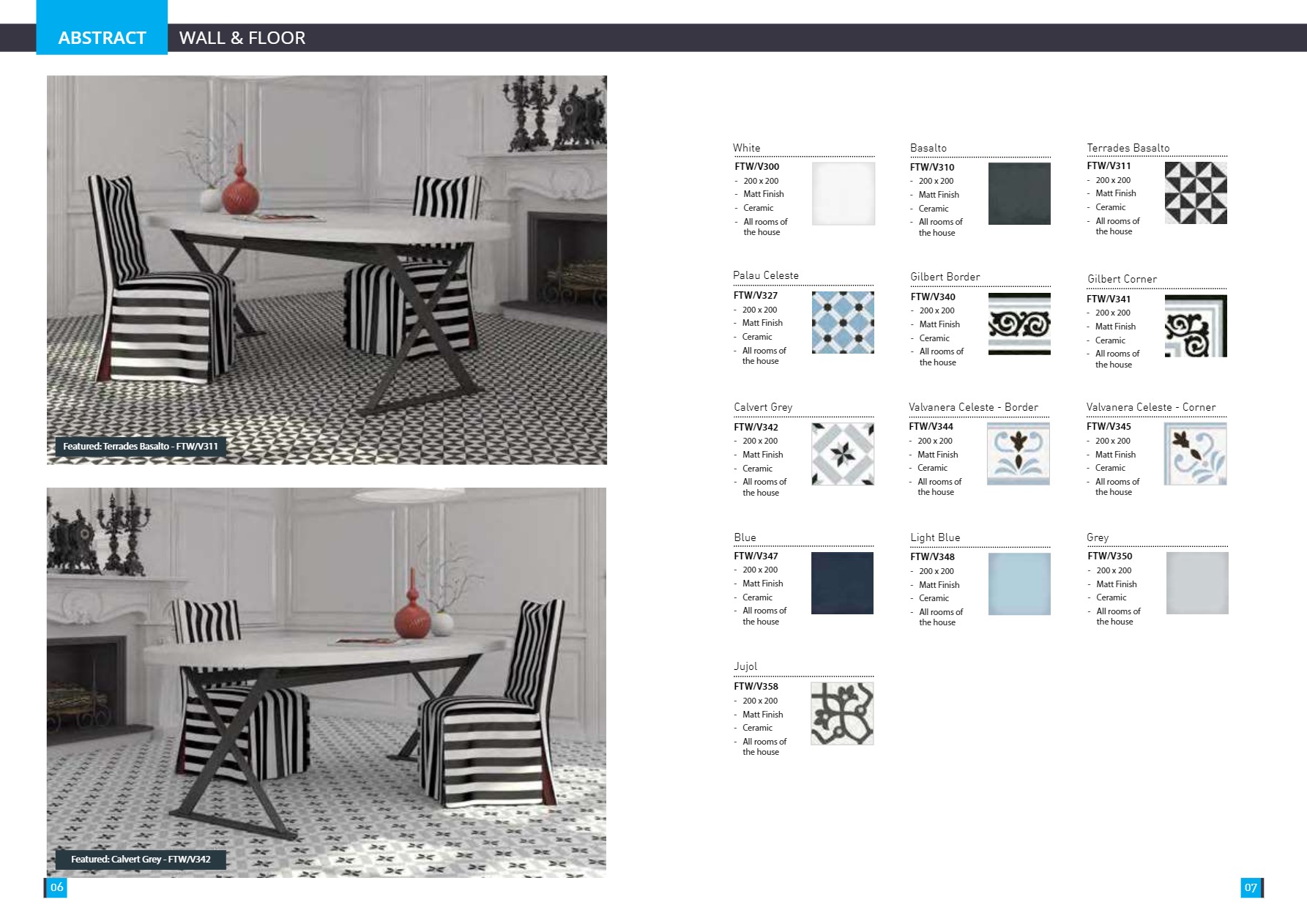Switch to the ABSTRACT tab
Image resolution: width=1307 pixels, height=924 pixels.
[103, 37]
